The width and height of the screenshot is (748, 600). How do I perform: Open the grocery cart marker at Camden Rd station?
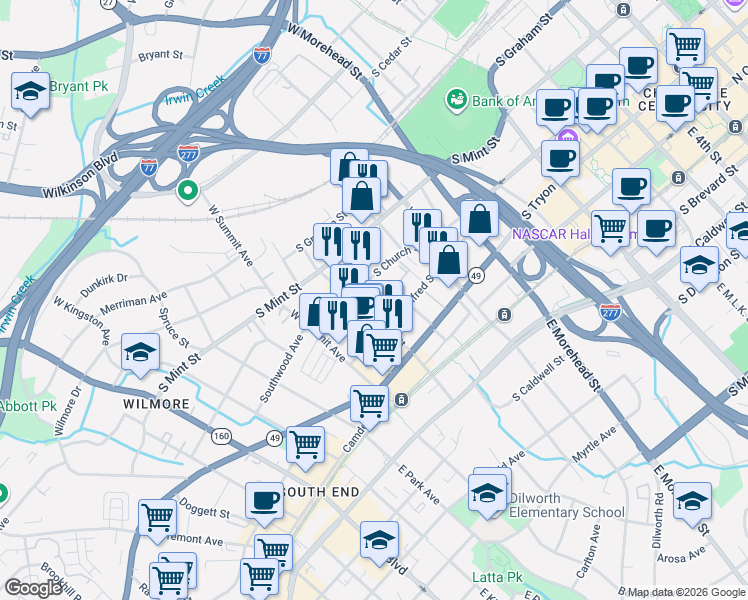[x=369, y=405]
